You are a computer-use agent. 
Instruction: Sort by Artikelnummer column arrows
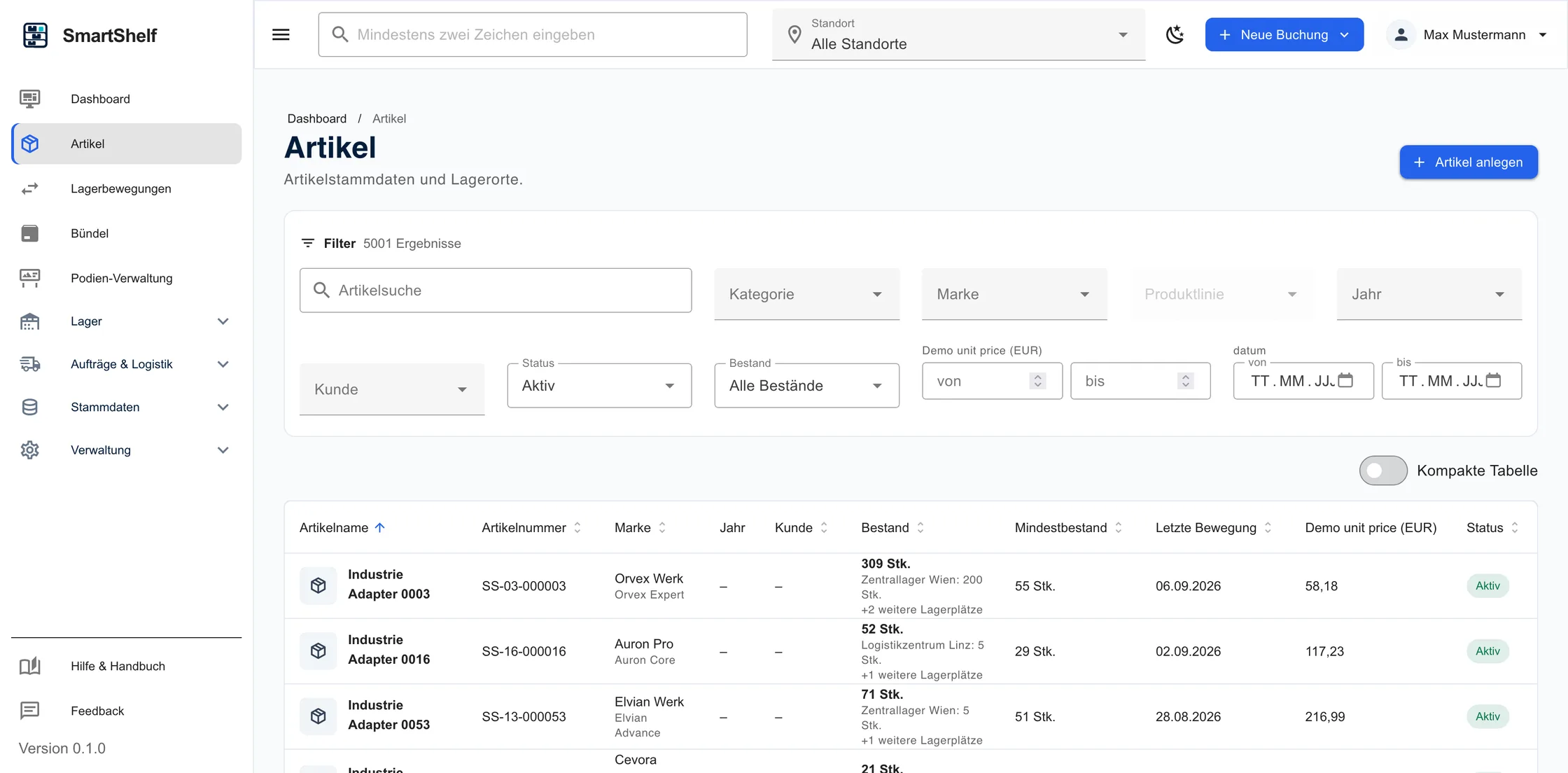tap(577, 527)
